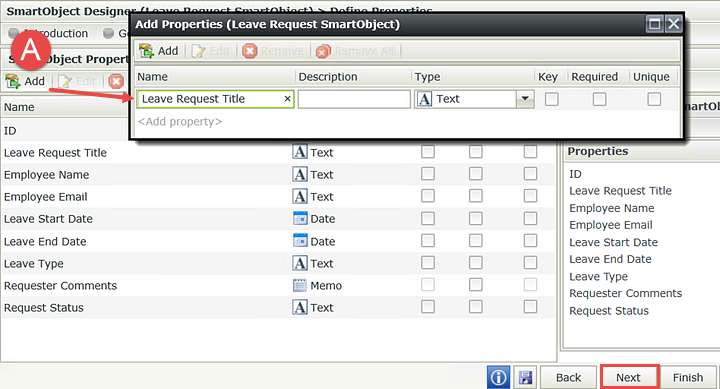Click the Remove icon in dialog toolbar

[249, 51]
